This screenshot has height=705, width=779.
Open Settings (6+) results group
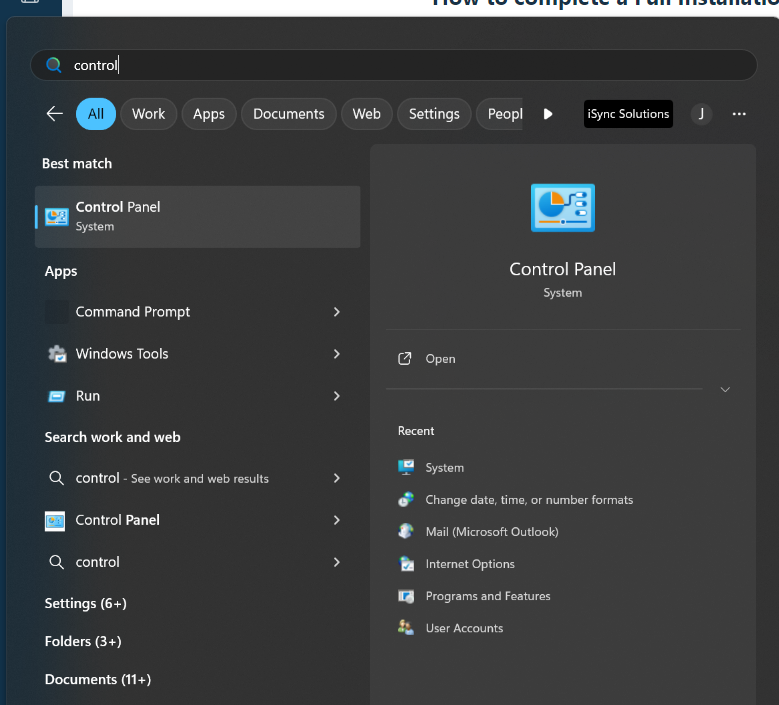85,603
